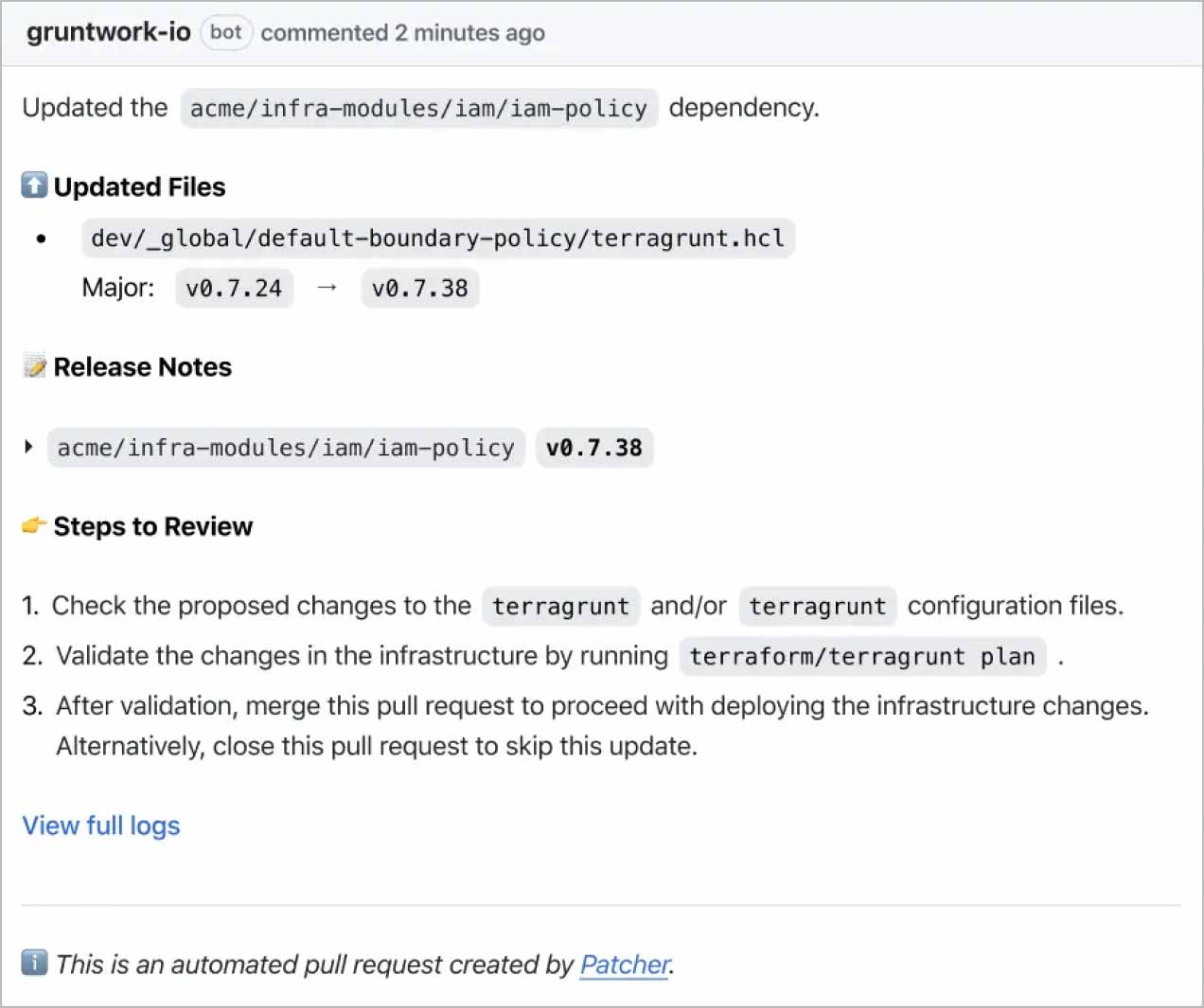Image resolution: width=1204 pixels, height=1008 pixels.
Task: Click the up-arrow Updated Files icon
Action: (x=34, y=185)
